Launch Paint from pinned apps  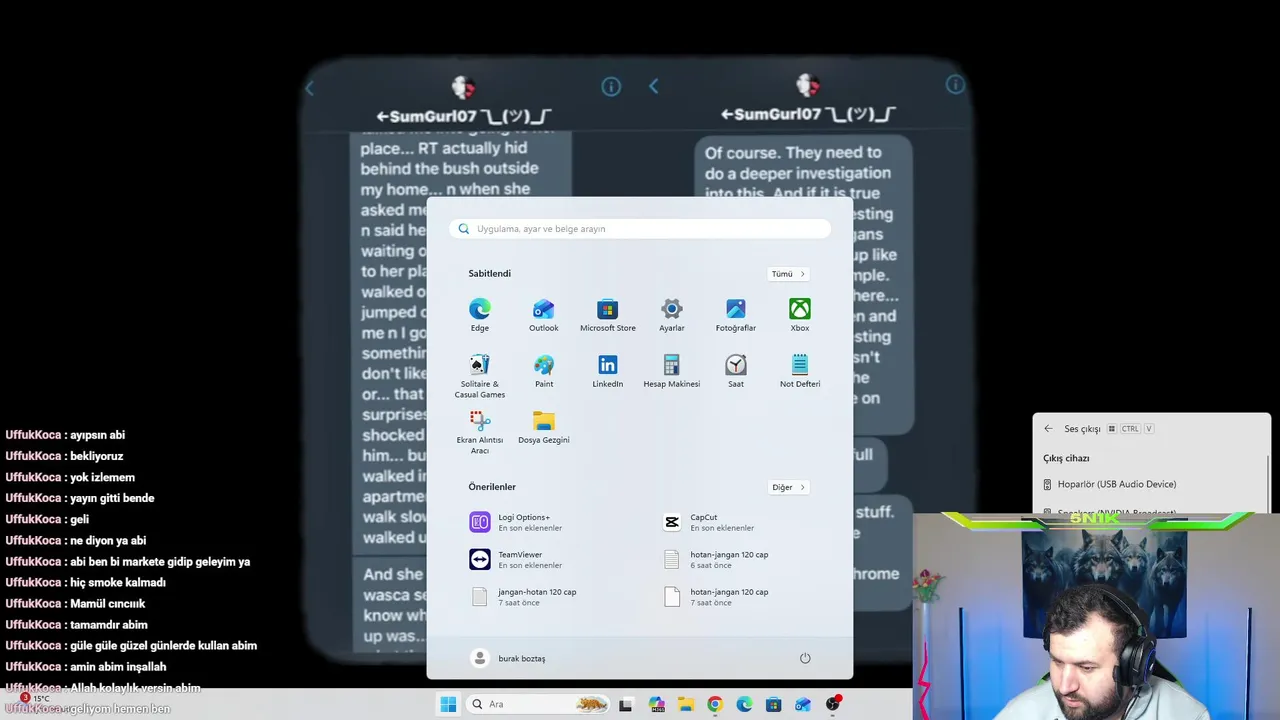544,371
